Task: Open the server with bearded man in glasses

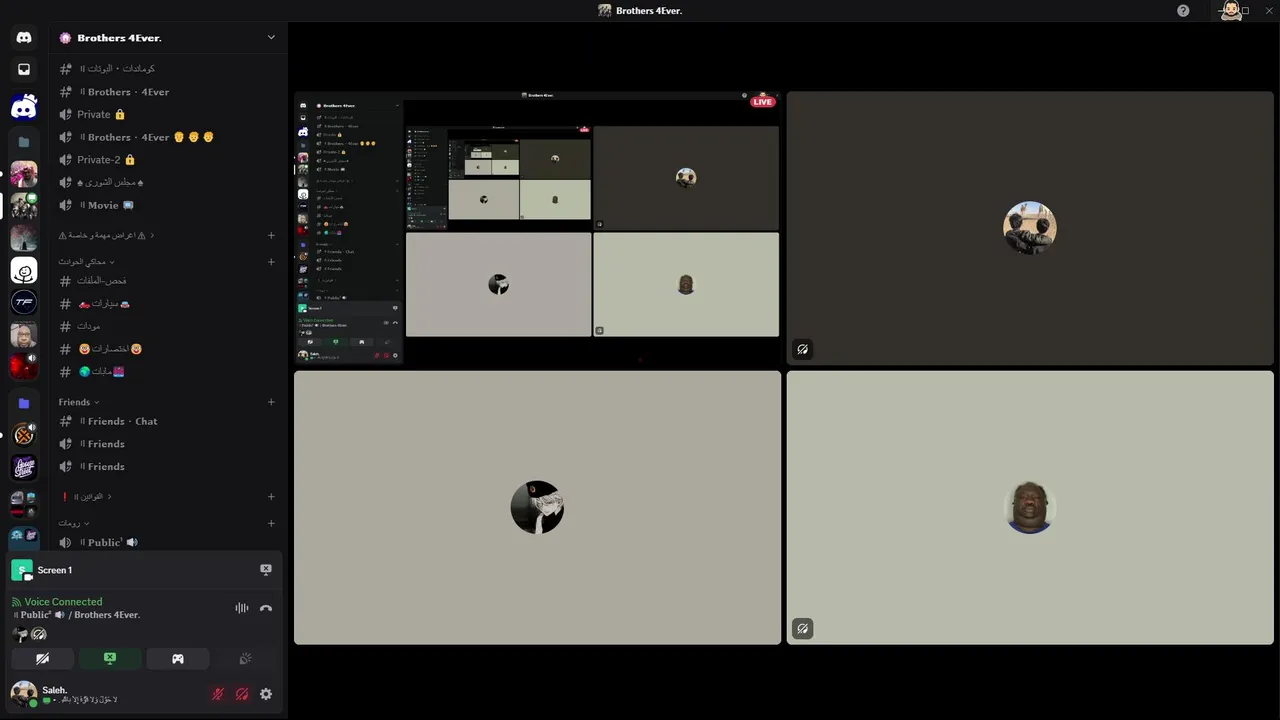Action: point(24,334)
